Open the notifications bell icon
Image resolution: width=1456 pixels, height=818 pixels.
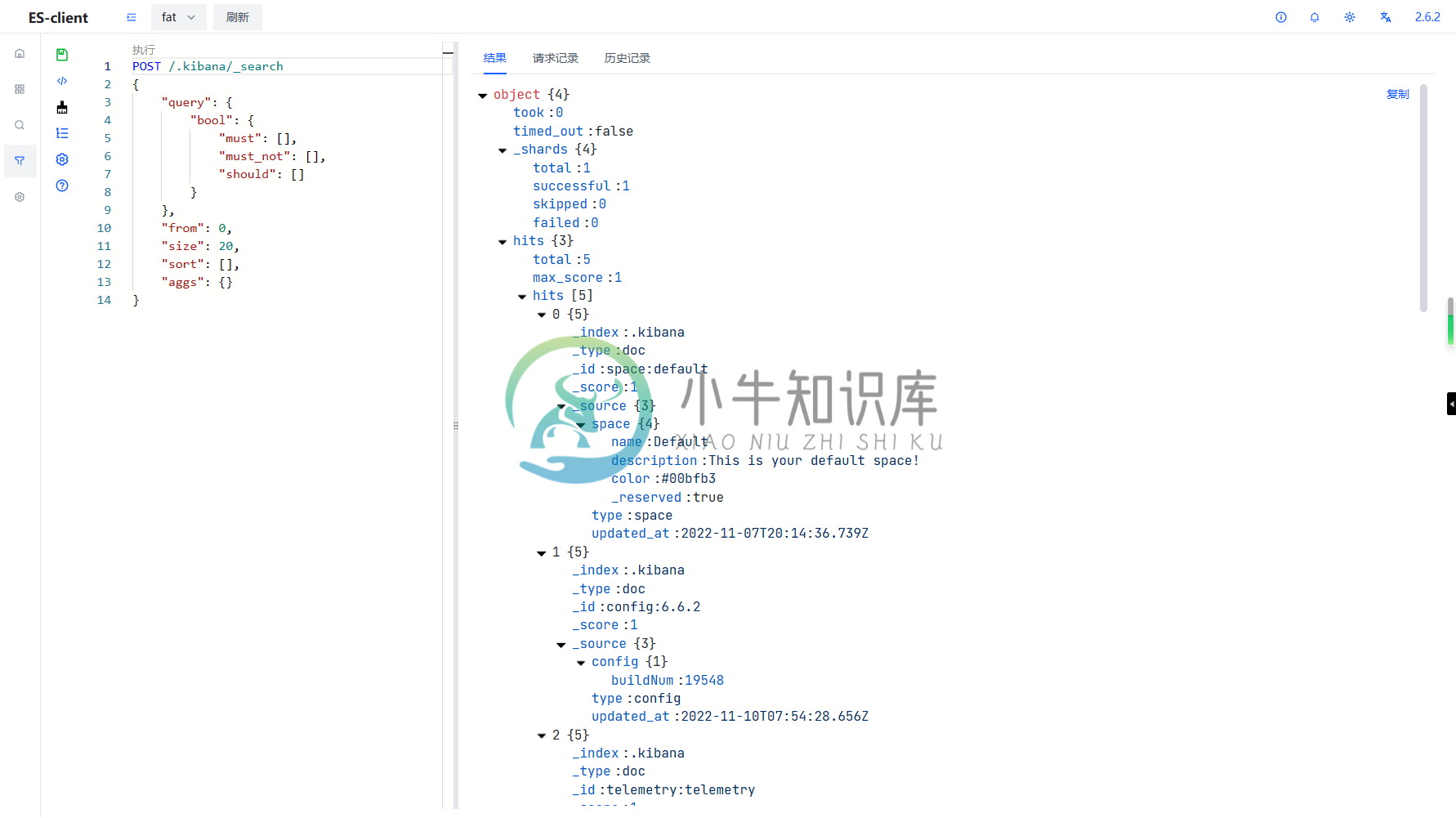tap(1315, 17)
